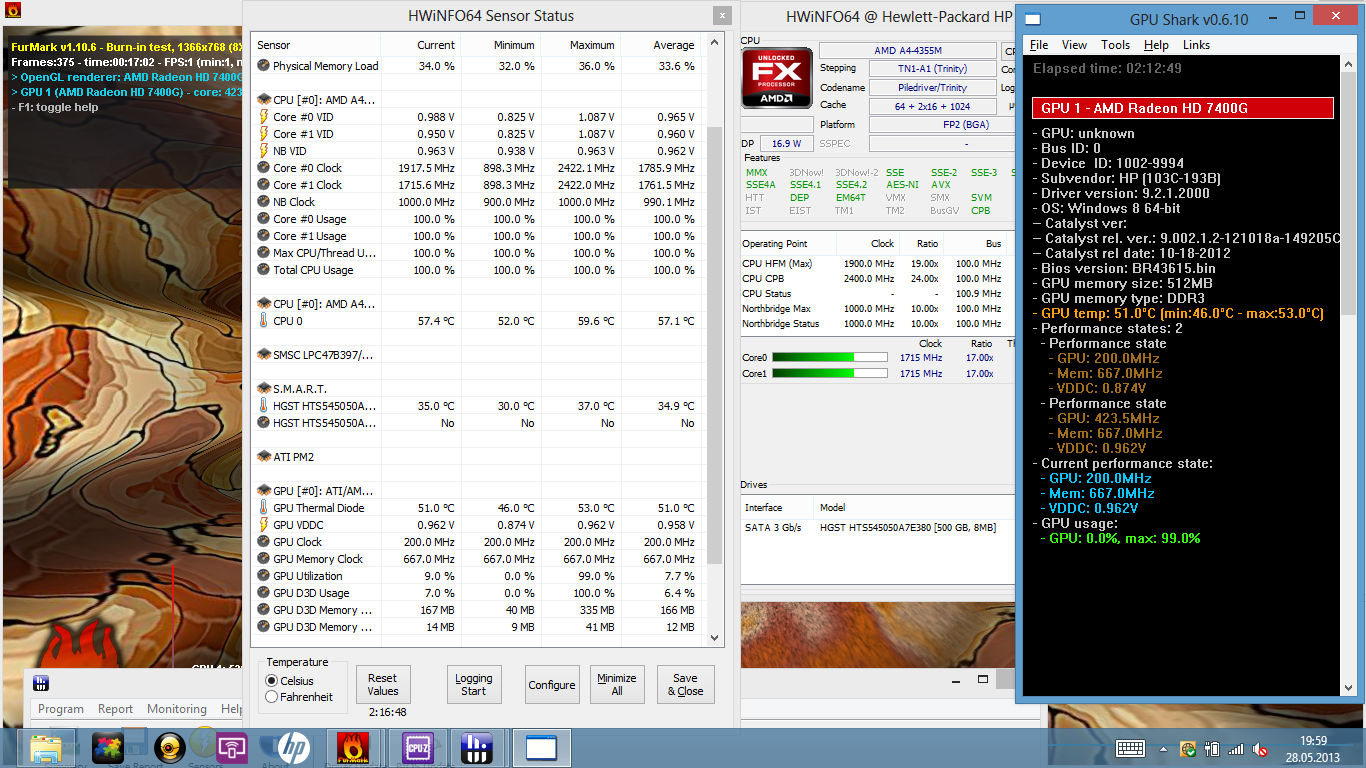The image size is (1366, 768).
Task: Open the Program menu in HWiNFO64 window
Action: [61, 709]
